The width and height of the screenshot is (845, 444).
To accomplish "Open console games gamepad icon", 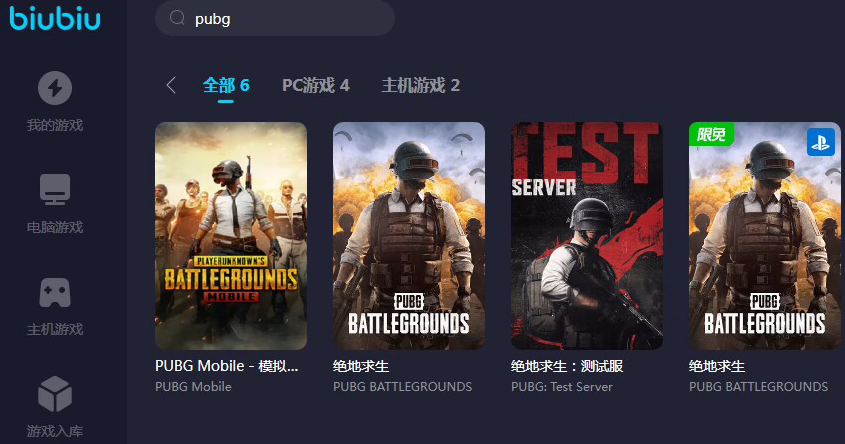I will (55, 293).
